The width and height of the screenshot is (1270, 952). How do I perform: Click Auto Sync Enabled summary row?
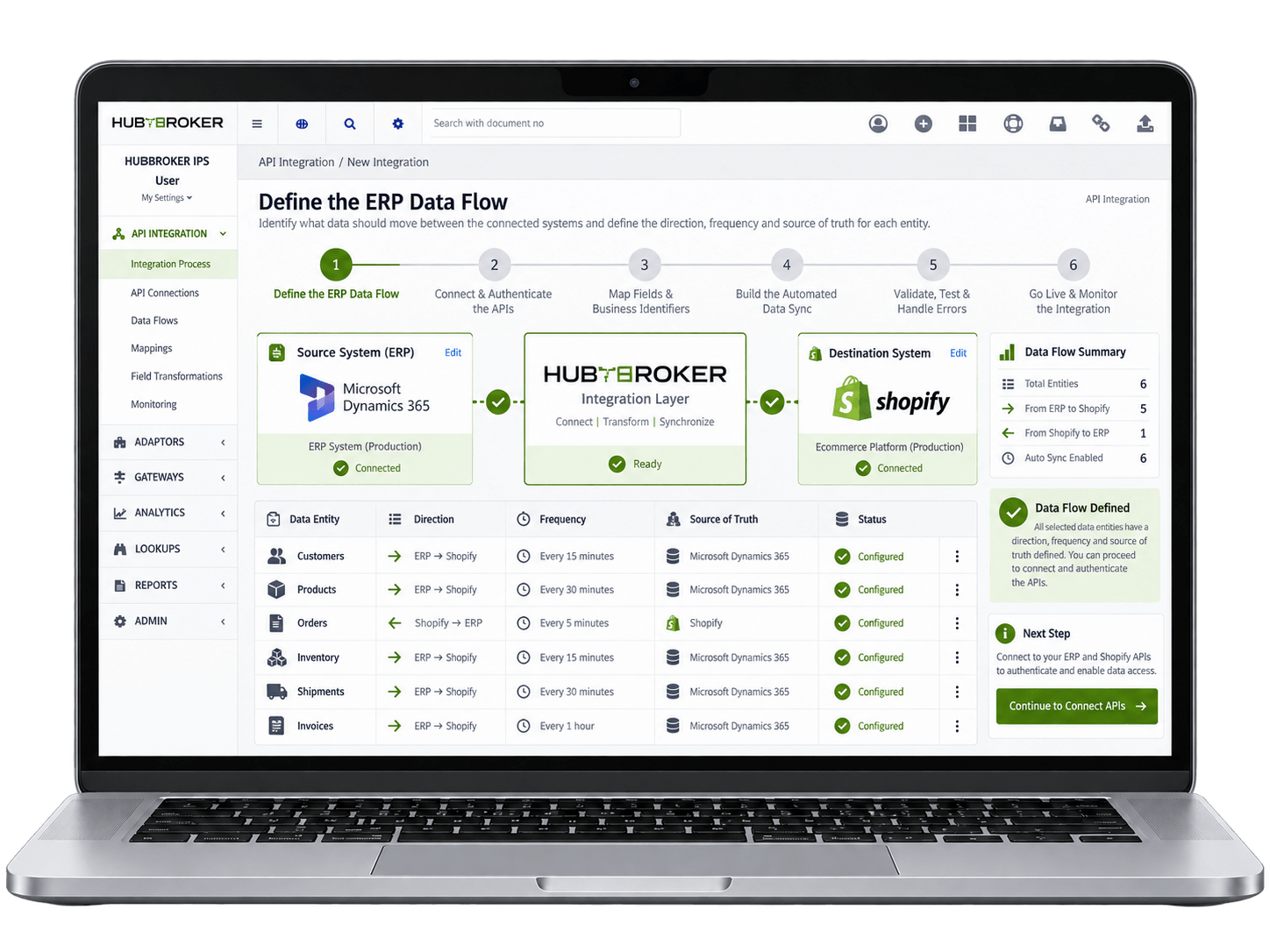point(1074,458)
